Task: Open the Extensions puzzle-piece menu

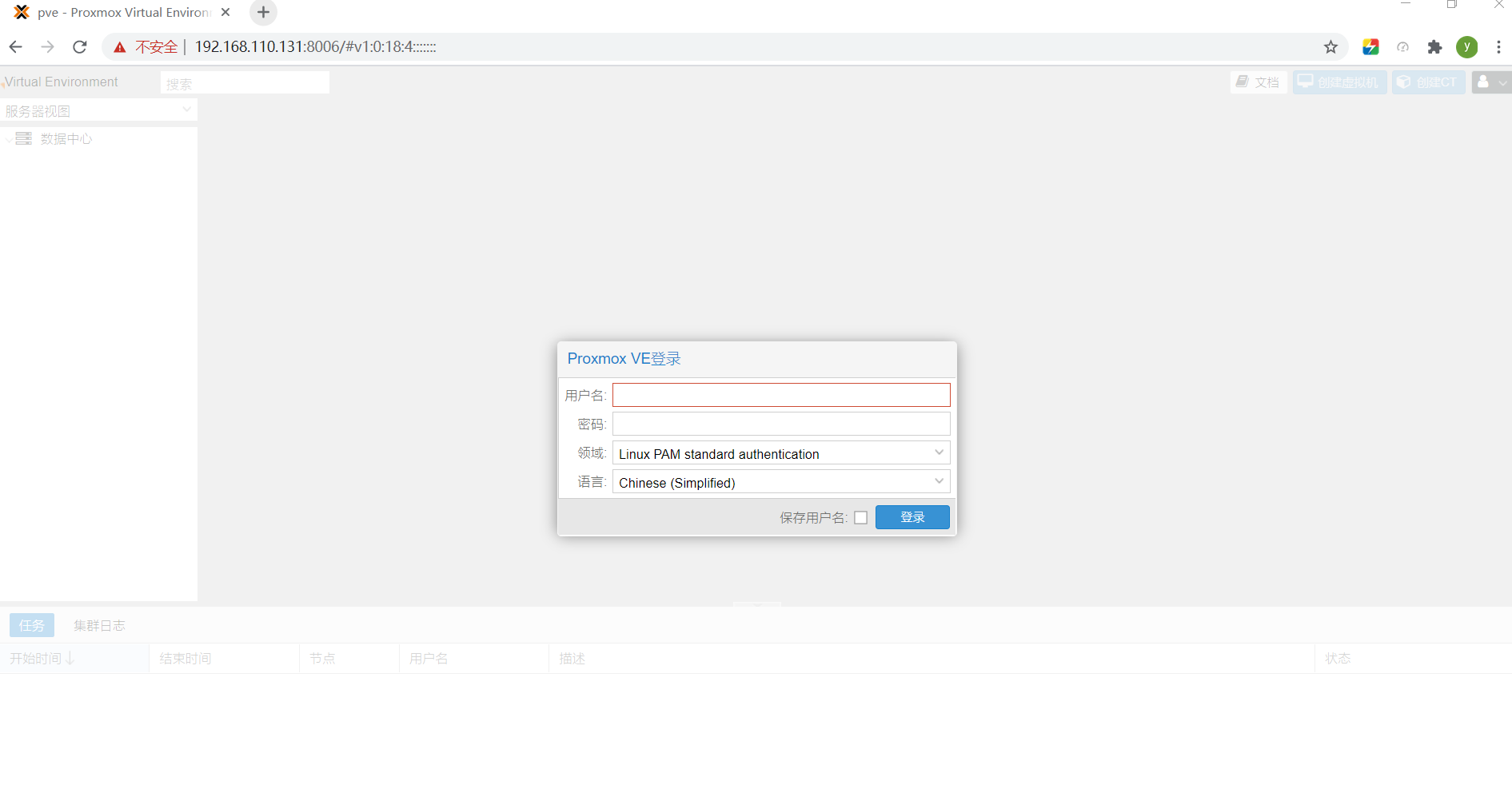Action: pyautogui.click(x=1434, y=47)
